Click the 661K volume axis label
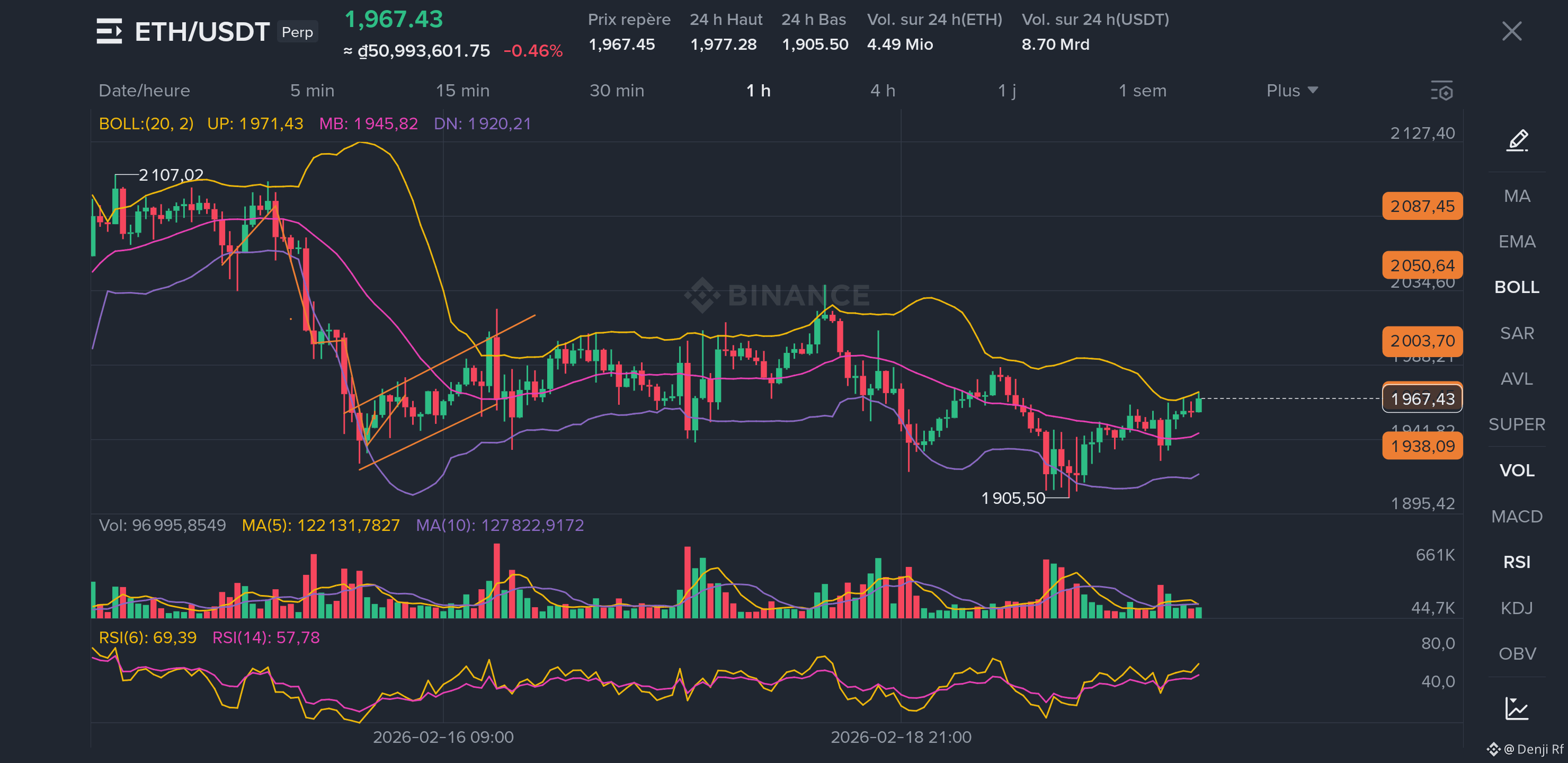This screenshot has height=763, width=1568. tap(1435, 555)
